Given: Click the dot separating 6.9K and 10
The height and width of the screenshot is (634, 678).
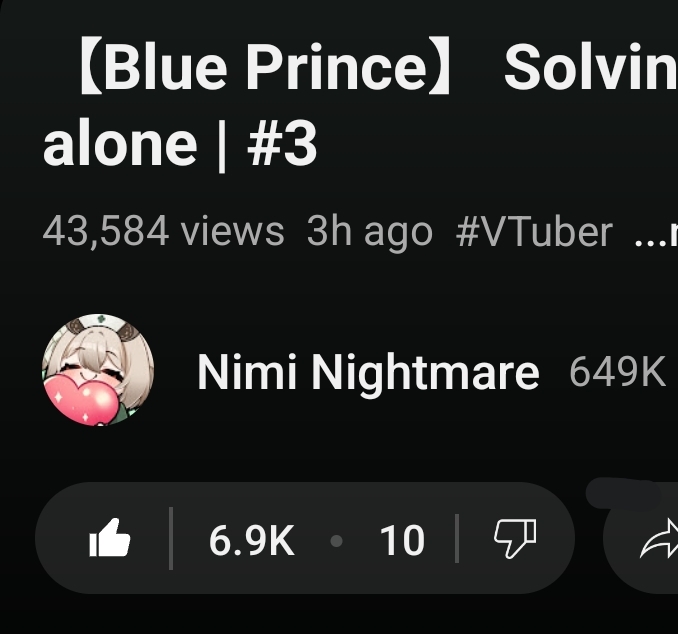Looking at the screenshot, I should coord(336,541).
